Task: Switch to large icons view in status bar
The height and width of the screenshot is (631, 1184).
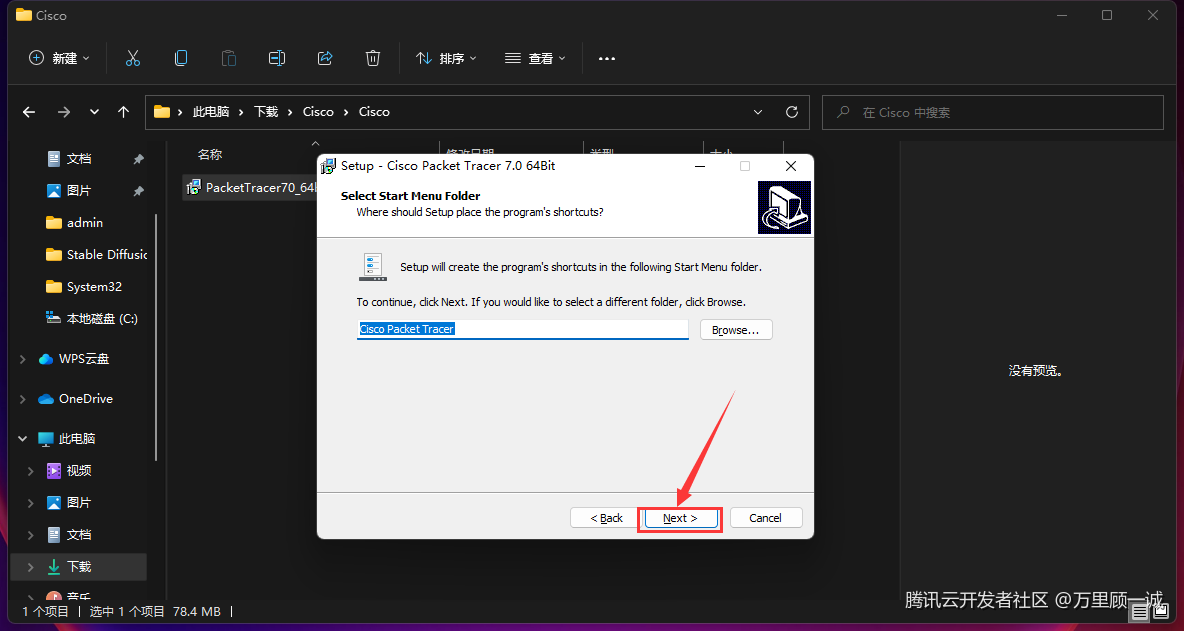Action: [1160, 613]
